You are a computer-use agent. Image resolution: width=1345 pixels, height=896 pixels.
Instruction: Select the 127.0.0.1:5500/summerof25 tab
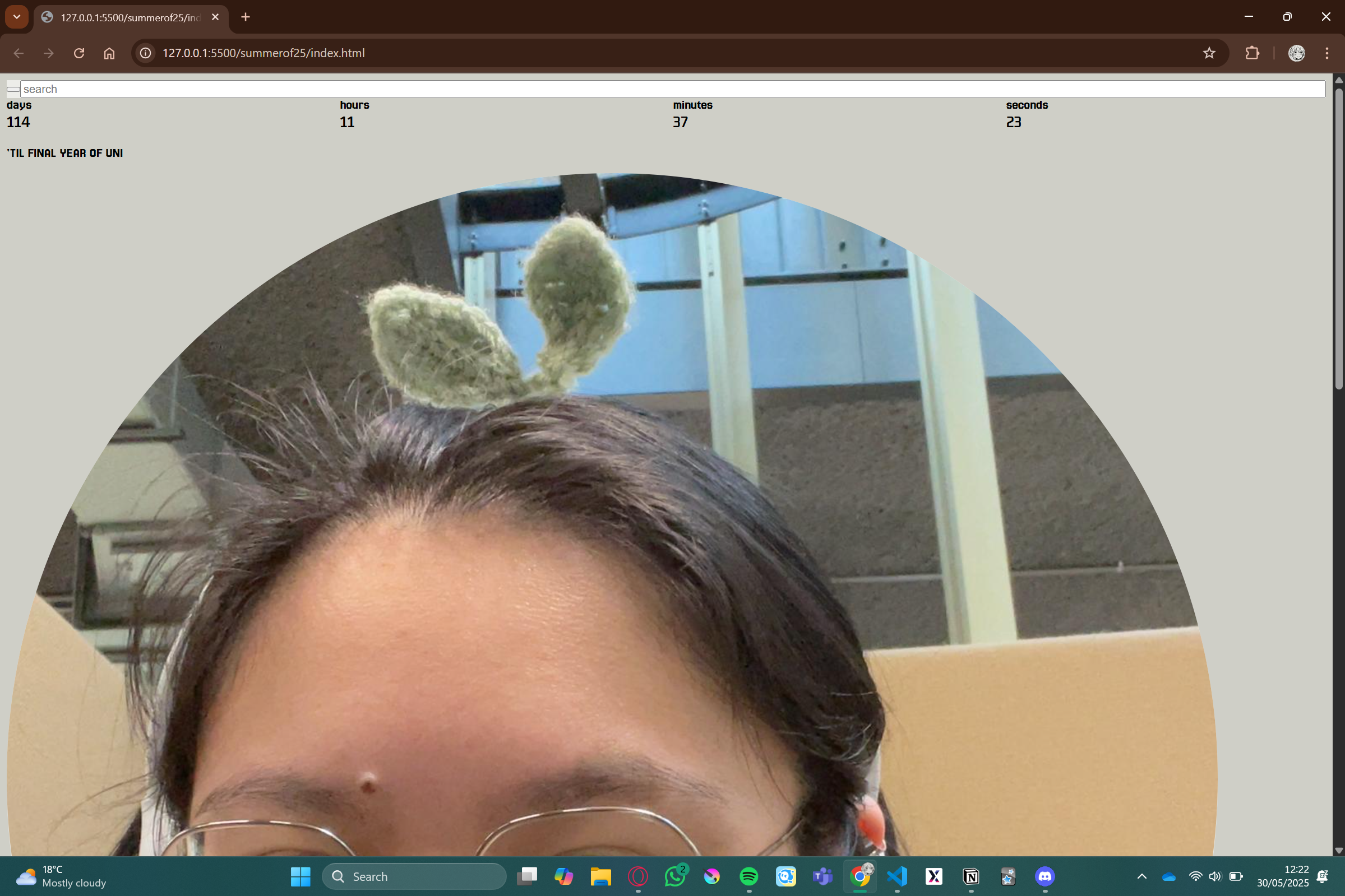[131, 17]
